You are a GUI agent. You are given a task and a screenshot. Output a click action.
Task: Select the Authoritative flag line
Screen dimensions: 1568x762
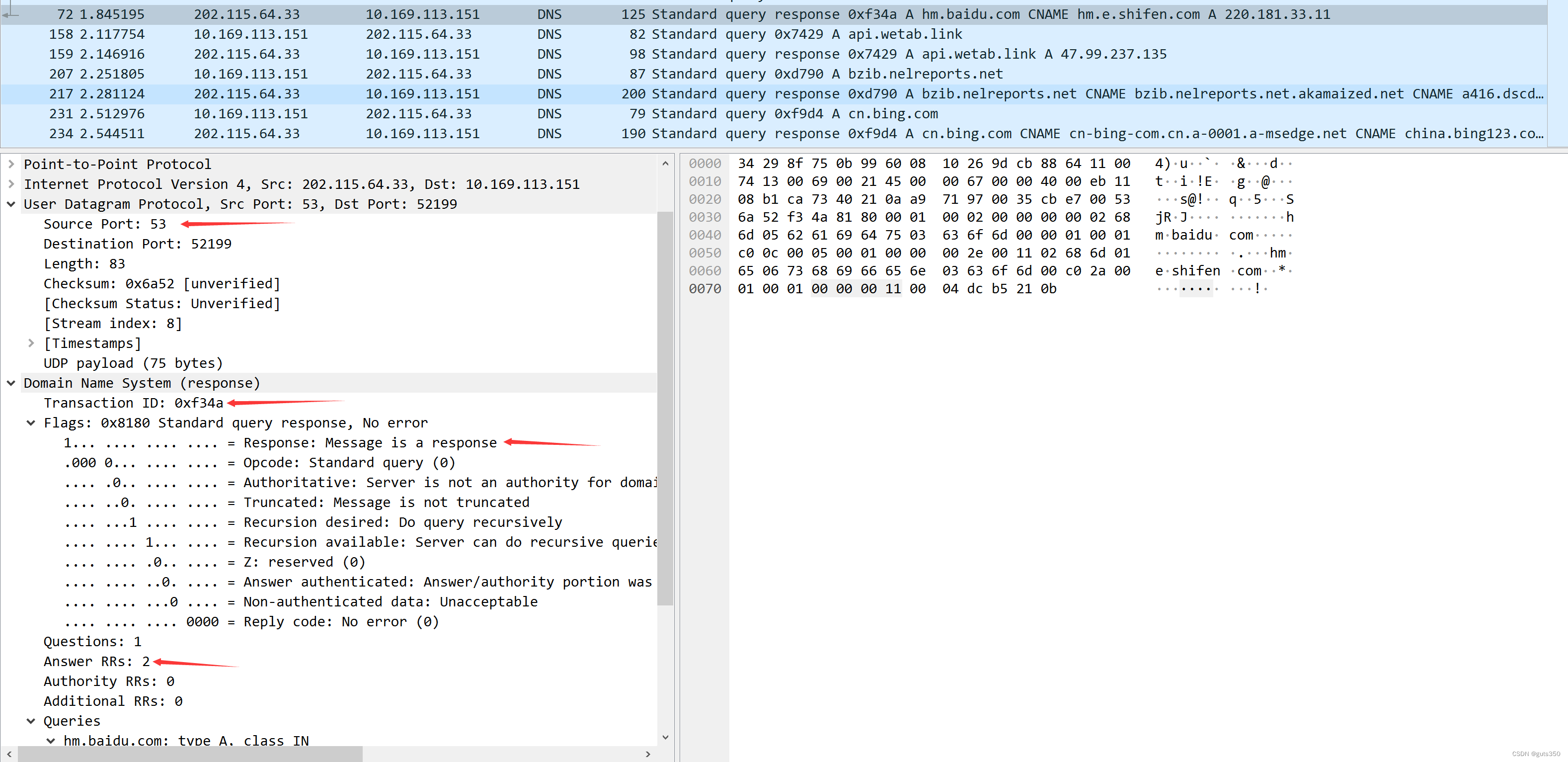pyautogui.click(x=360, y=483)
